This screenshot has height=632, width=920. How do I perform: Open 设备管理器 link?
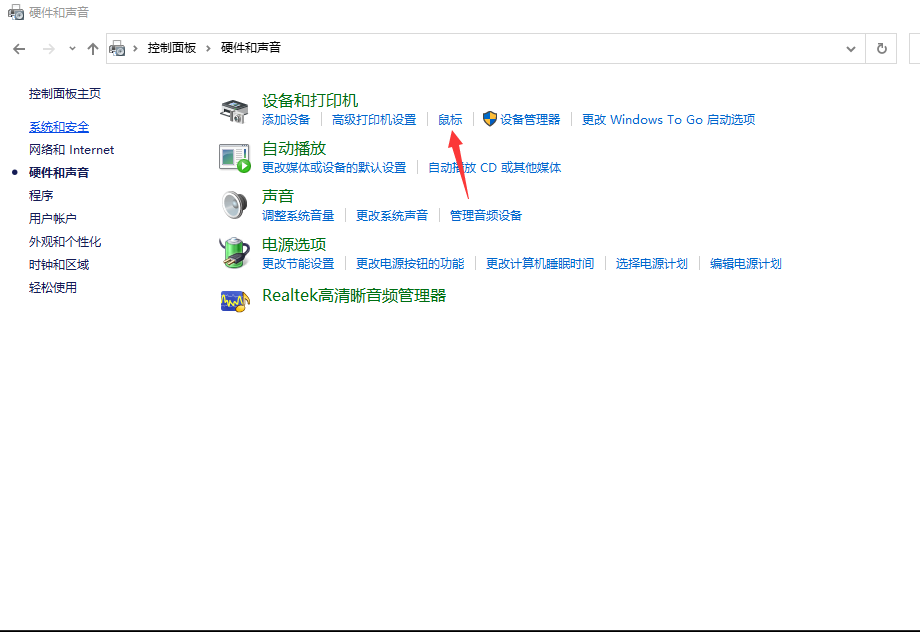tap(530, 120)
